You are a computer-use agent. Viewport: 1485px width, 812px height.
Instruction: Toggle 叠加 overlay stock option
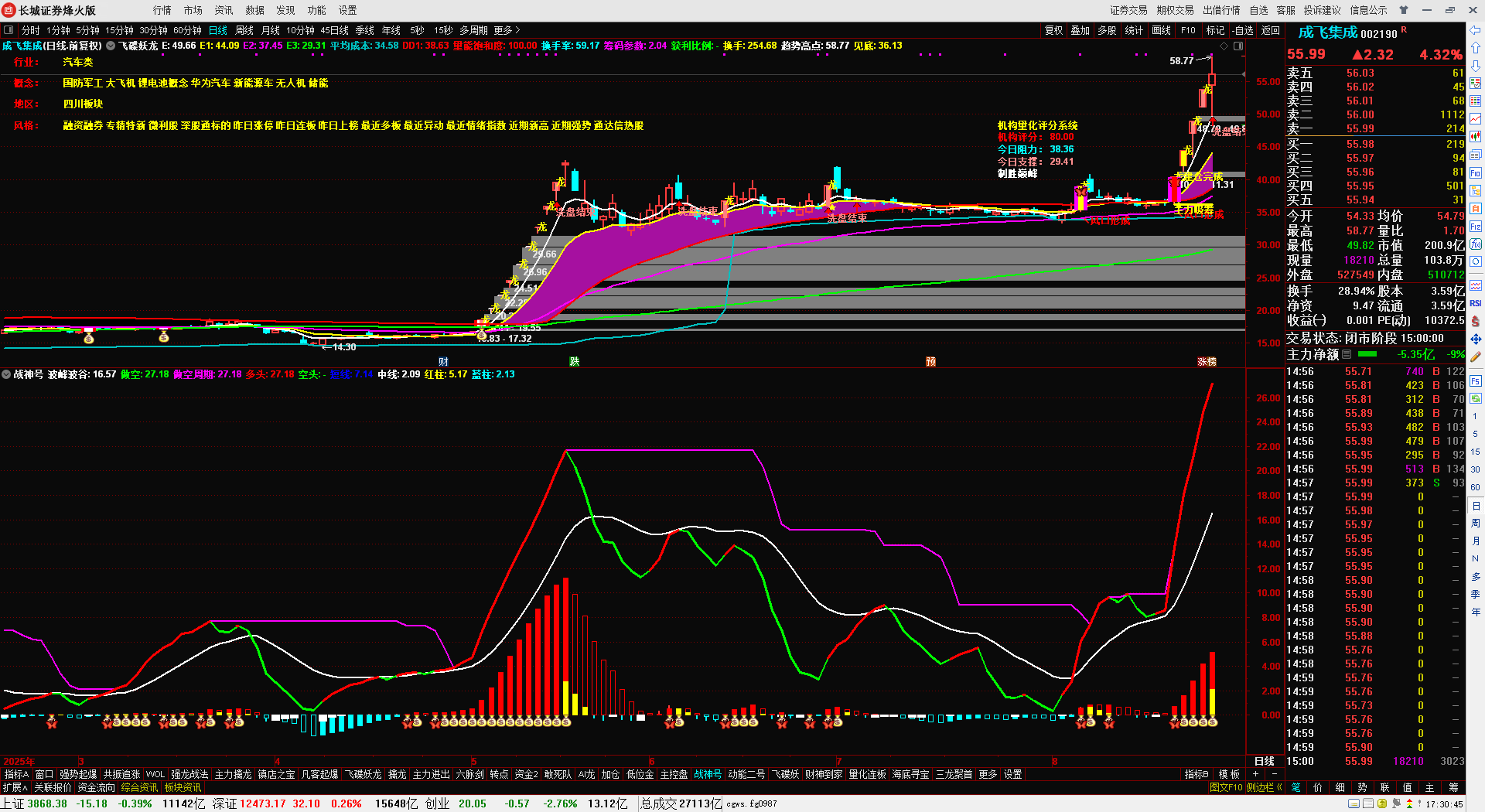click(x=1080, y=30)
